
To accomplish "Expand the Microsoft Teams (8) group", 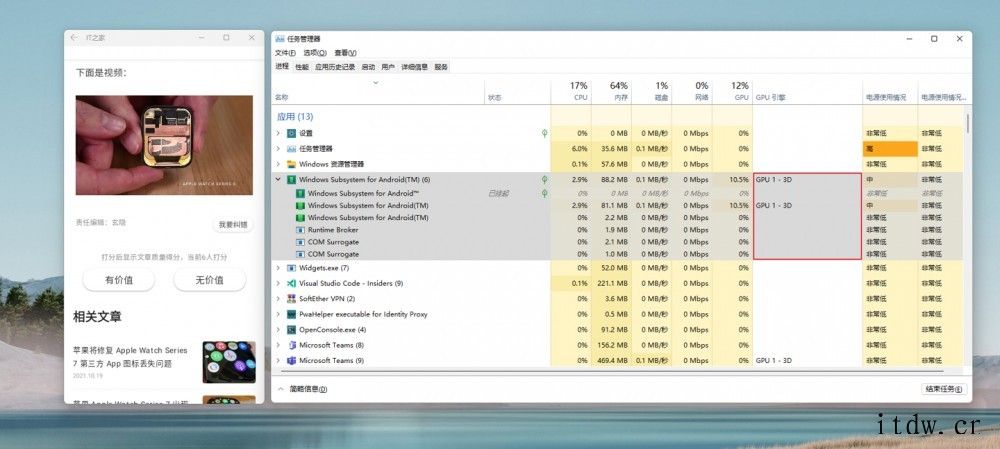I will pos(278,345).
